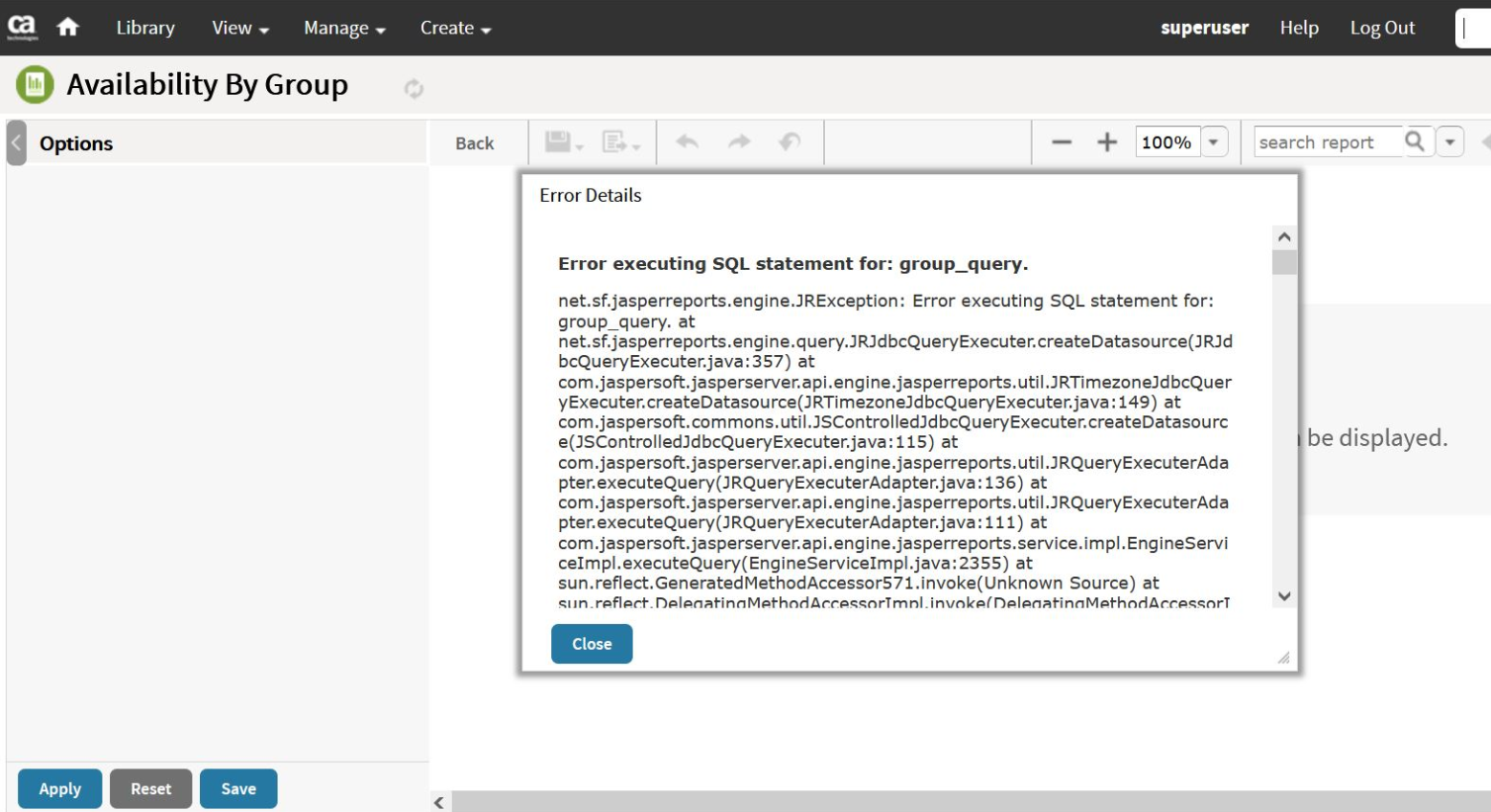The image size is (1491, 812).
Task: Click the export report toolbar icon
Action: (618, 142)
